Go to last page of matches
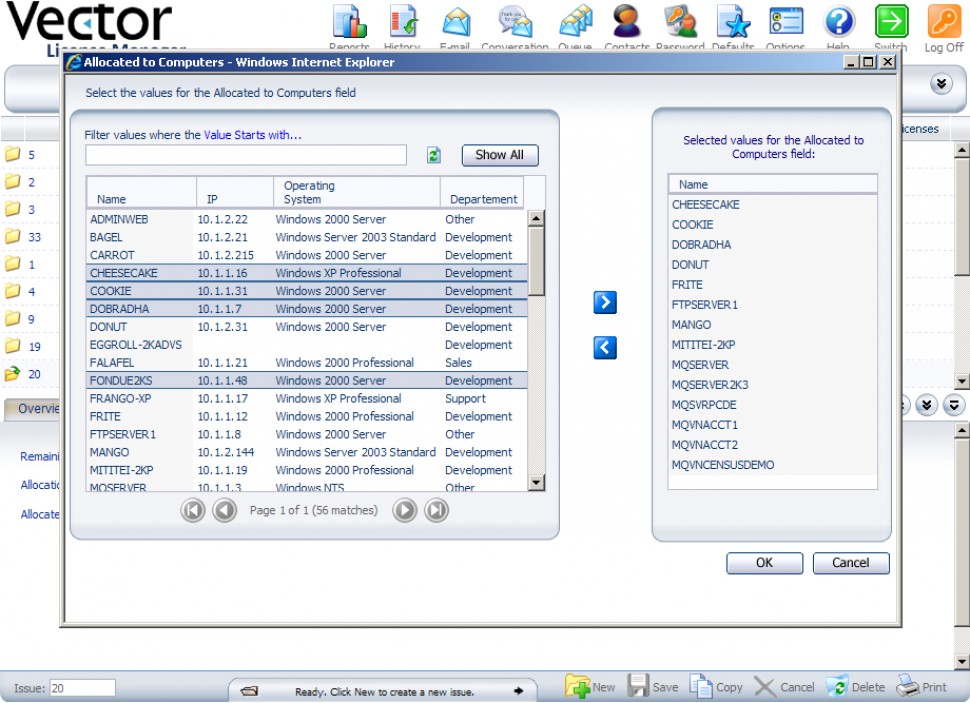This screenshot has height=703, width=970. pyautogui.click(x=437, y=511)
